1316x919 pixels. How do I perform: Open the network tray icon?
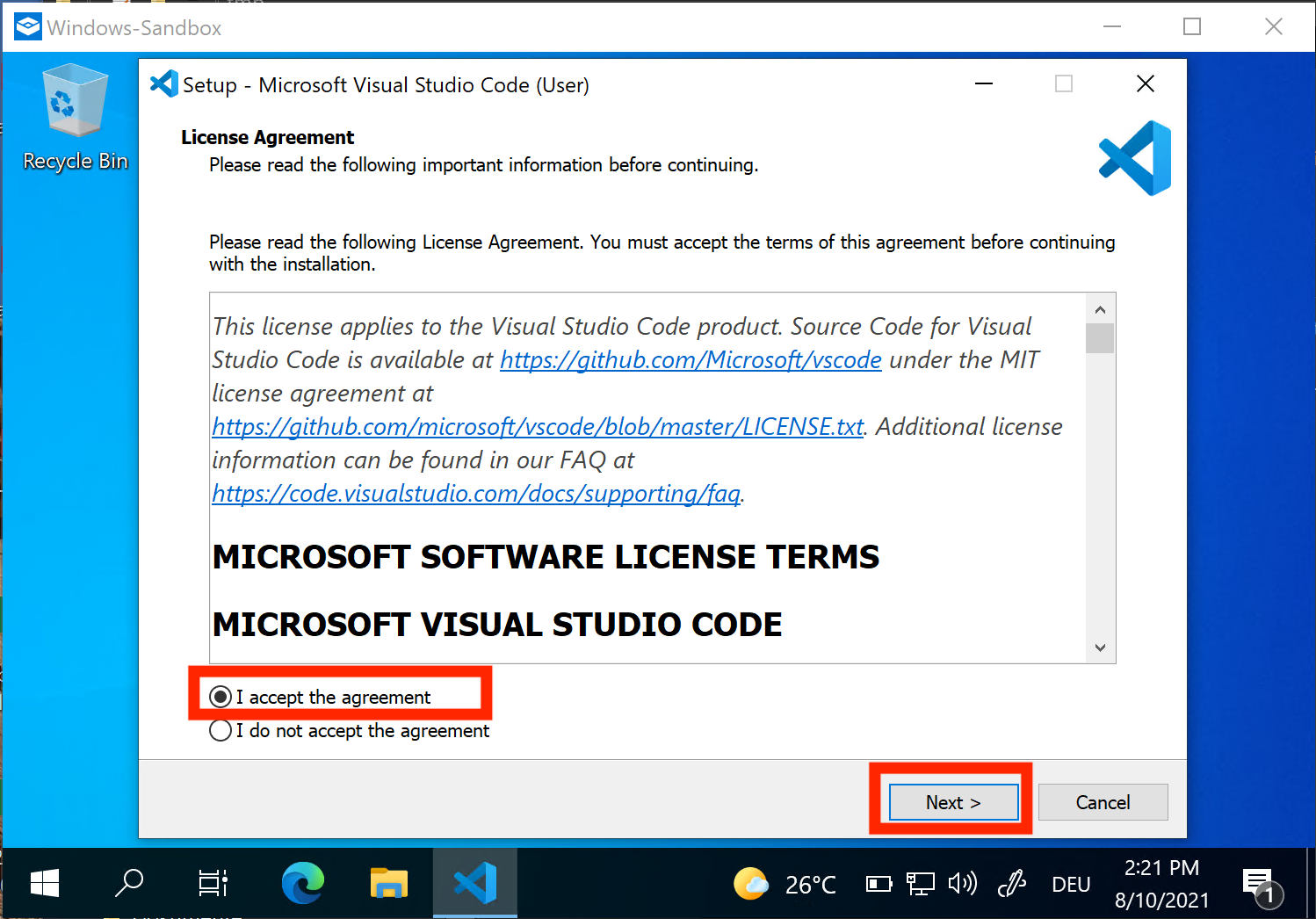[920, 884]
